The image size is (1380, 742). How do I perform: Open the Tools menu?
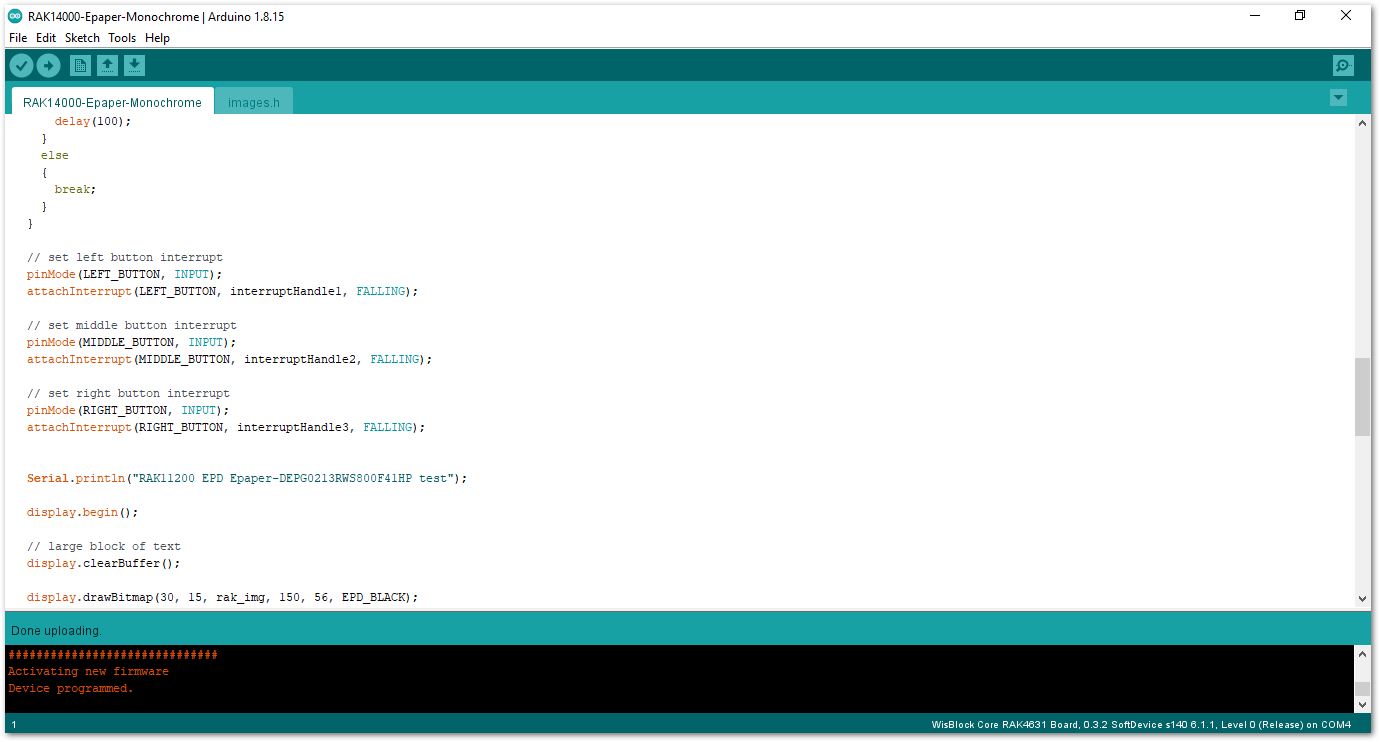pos(122,38)
